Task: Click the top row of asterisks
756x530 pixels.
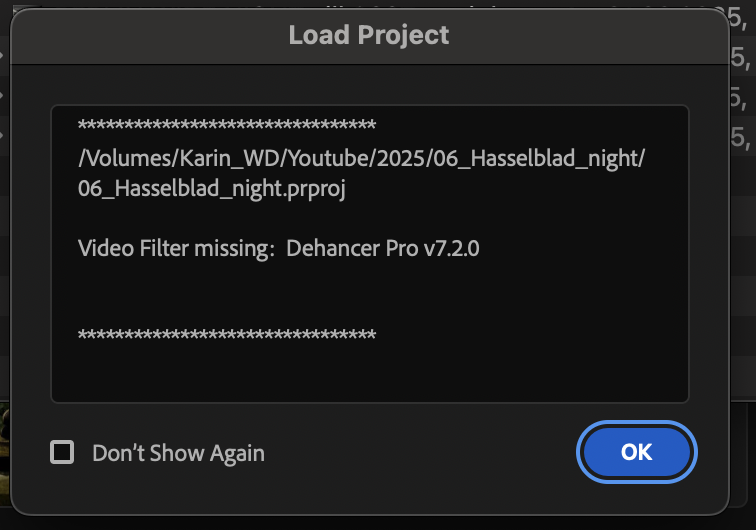Action: coord(226,127)
